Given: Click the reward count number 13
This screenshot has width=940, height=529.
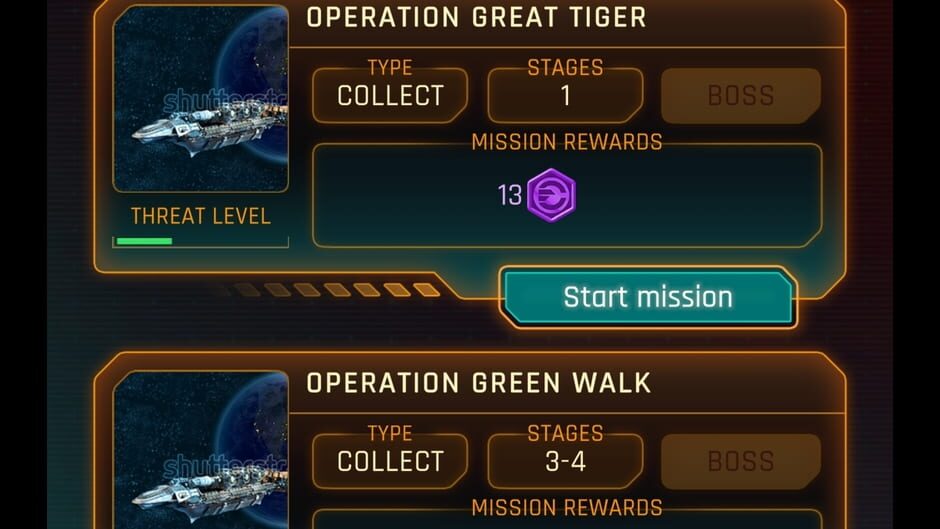Looking at the screenshot, I should click(510, 195).
